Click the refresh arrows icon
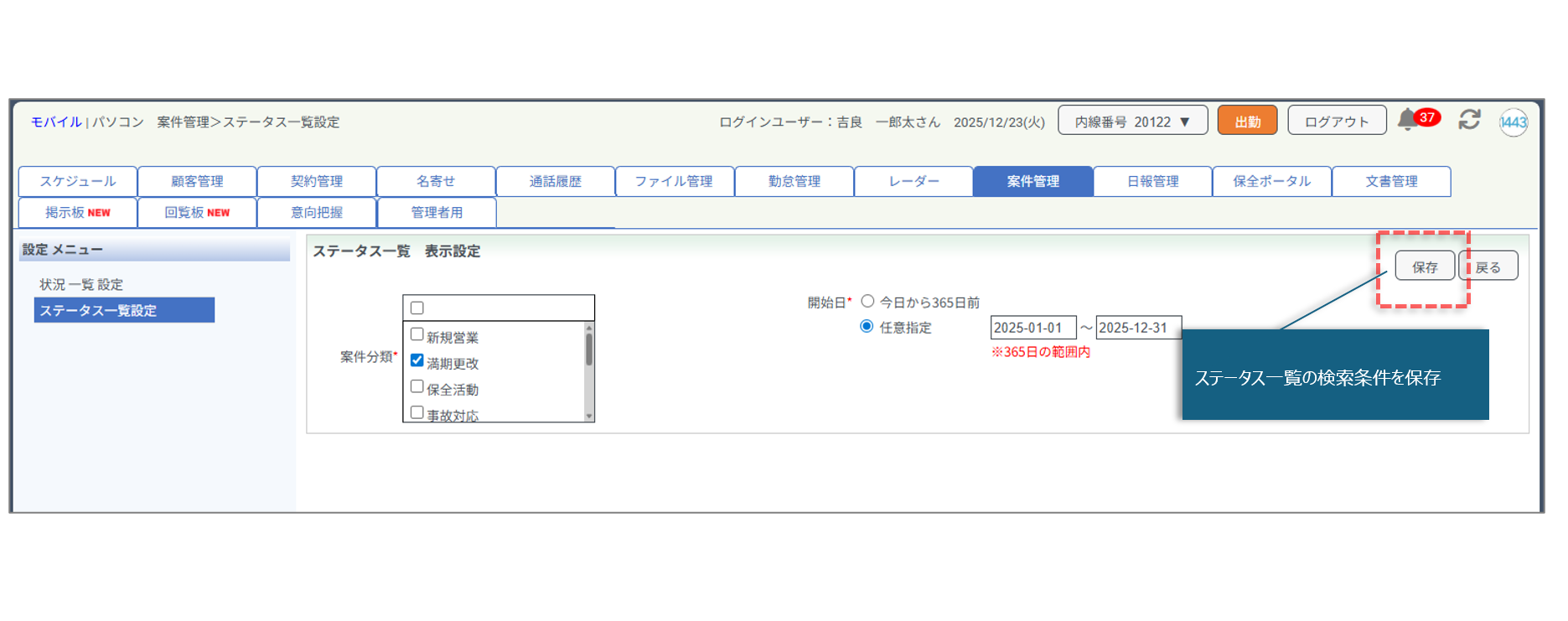 click(1469, 120)
